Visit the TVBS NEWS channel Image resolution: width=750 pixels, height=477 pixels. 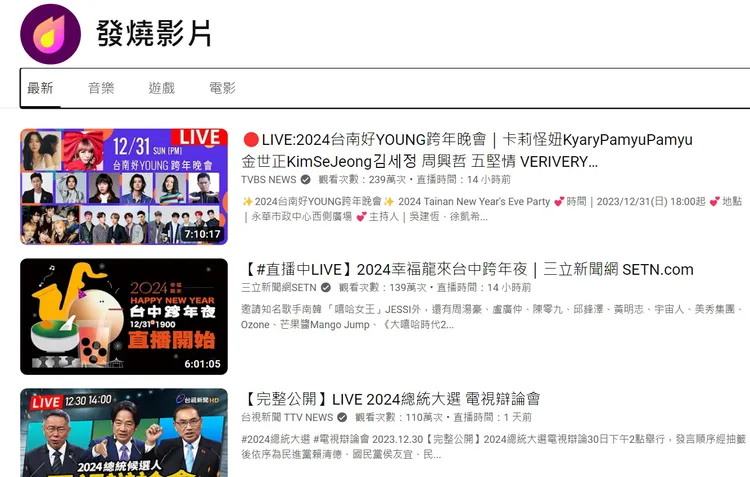point(269,180)
